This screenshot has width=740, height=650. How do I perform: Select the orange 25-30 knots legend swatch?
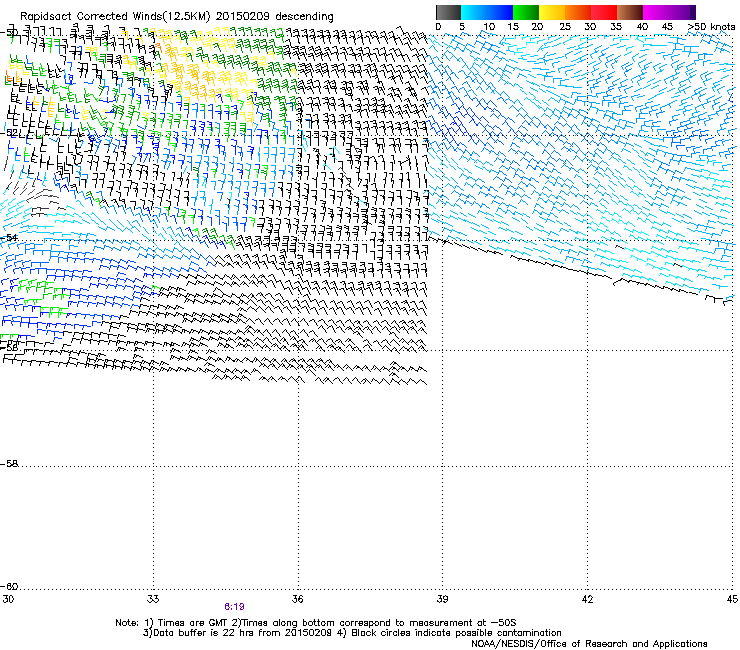(578, 12)
